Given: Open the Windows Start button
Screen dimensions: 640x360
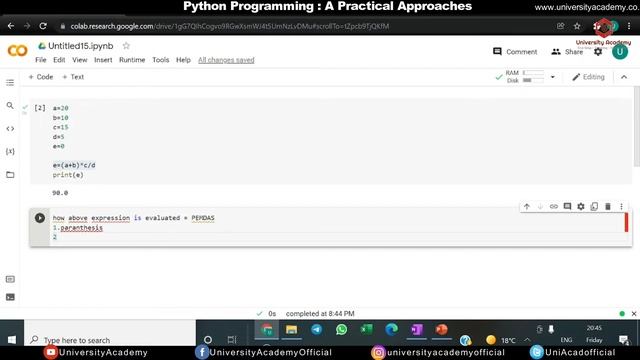Looking at the screenshot, I should coord(12,340).
